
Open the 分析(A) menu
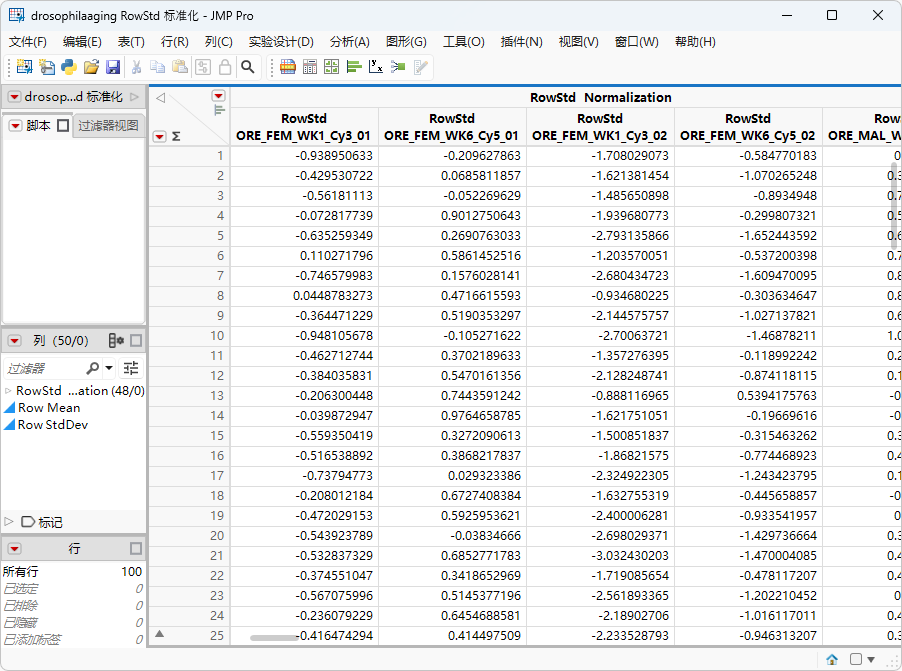350,41
